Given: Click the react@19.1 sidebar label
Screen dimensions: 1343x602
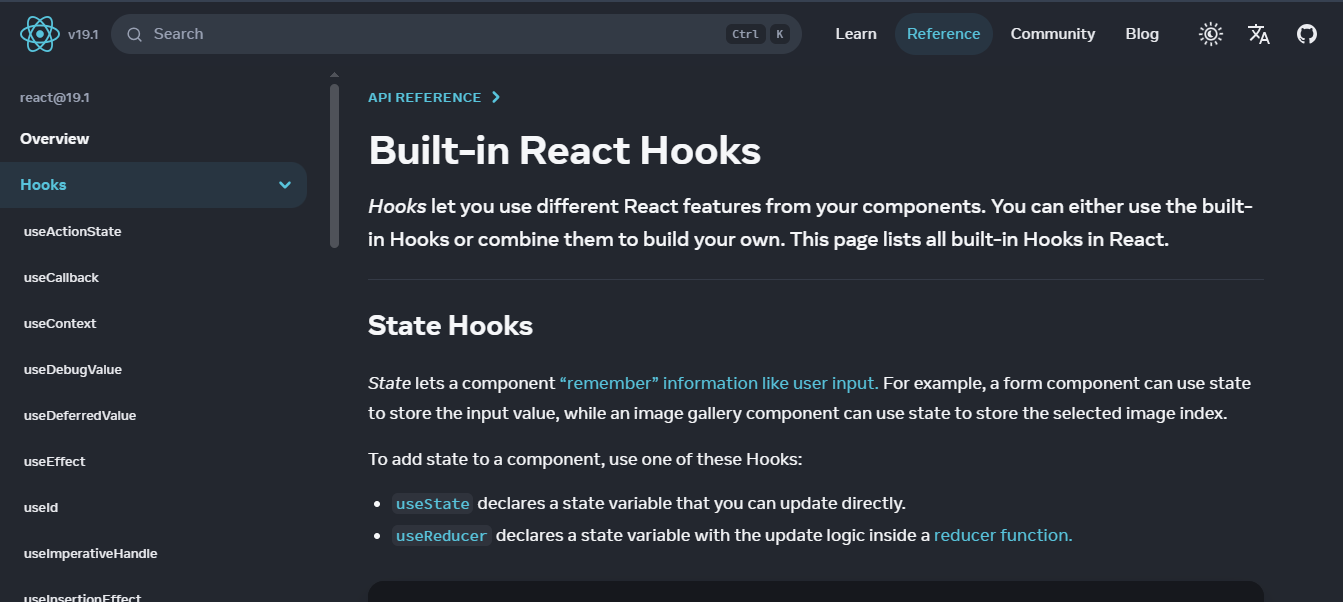Looking at the screenshot, I should point(55,97).
